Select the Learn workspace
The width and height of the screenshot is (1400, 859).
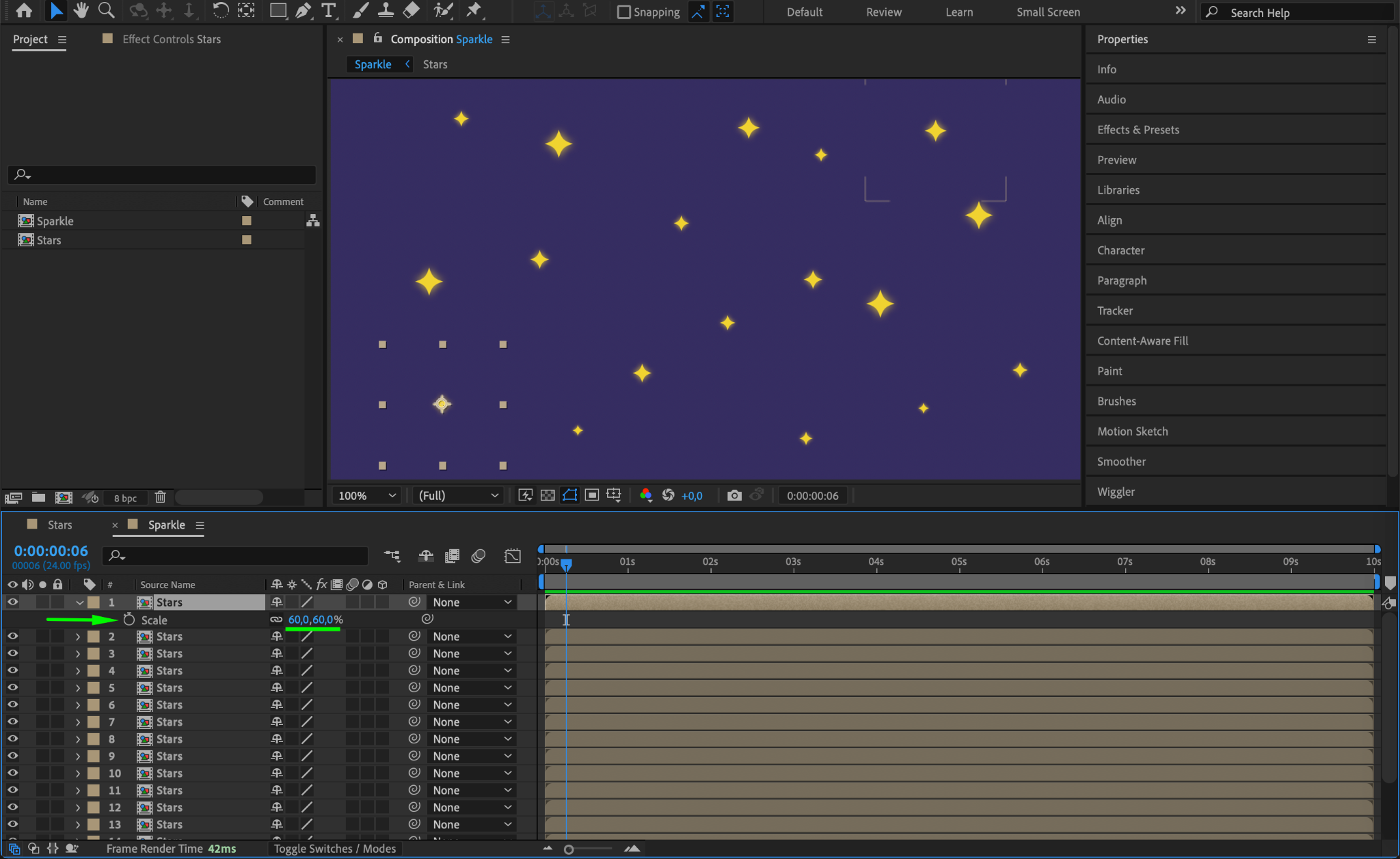pos(959,12)
